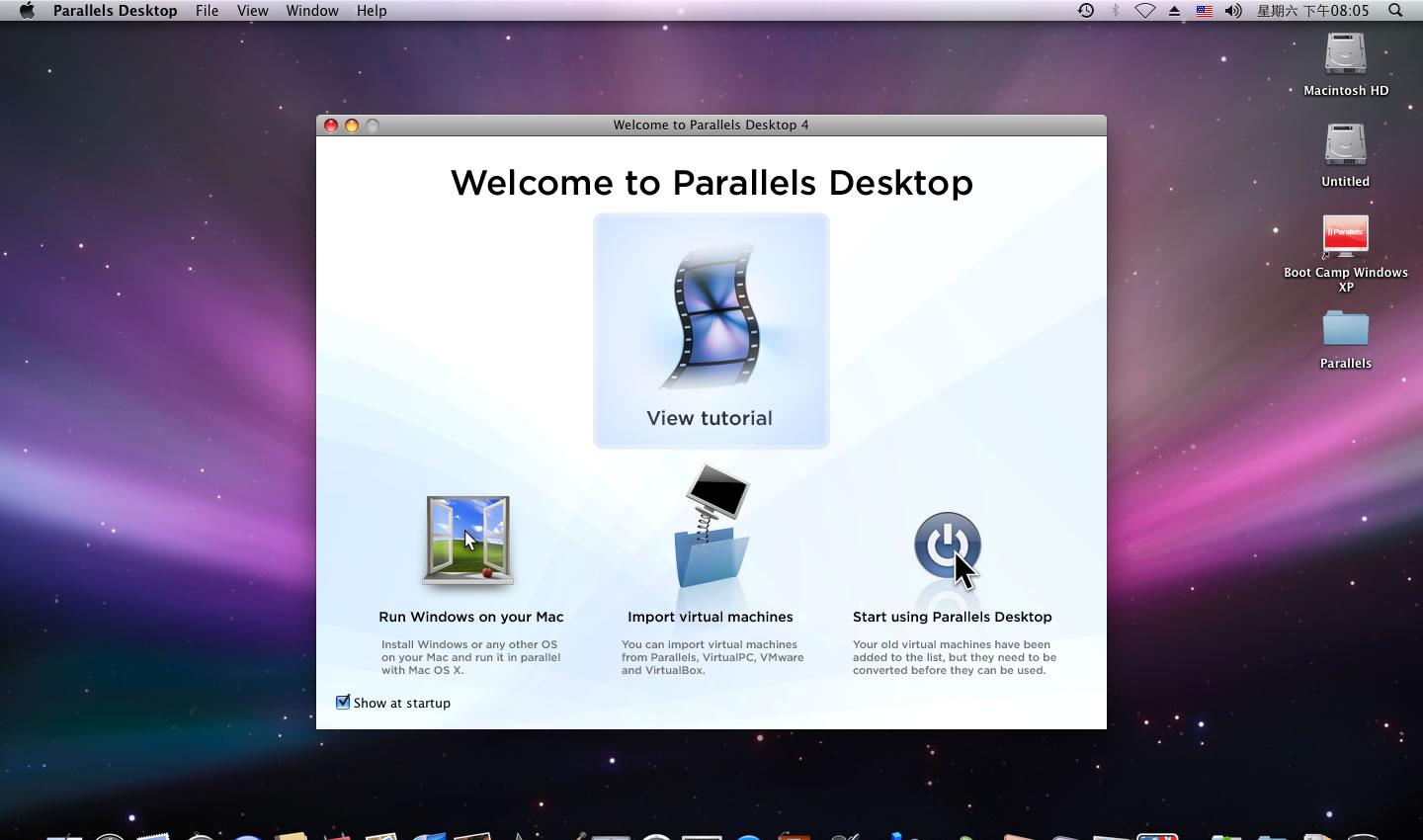The height and width of the screenshot is (840, 1423).
Task: Open the File menu
Action: tap(207, 11)
